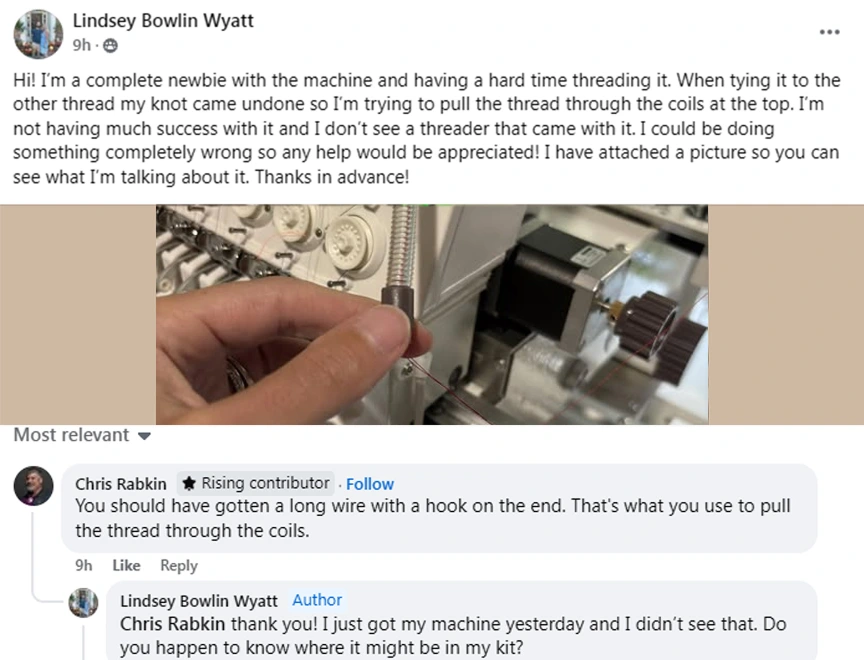864x660 pixels.
Task: Click the group audience icon beside 9h
Action: [110, 45]
